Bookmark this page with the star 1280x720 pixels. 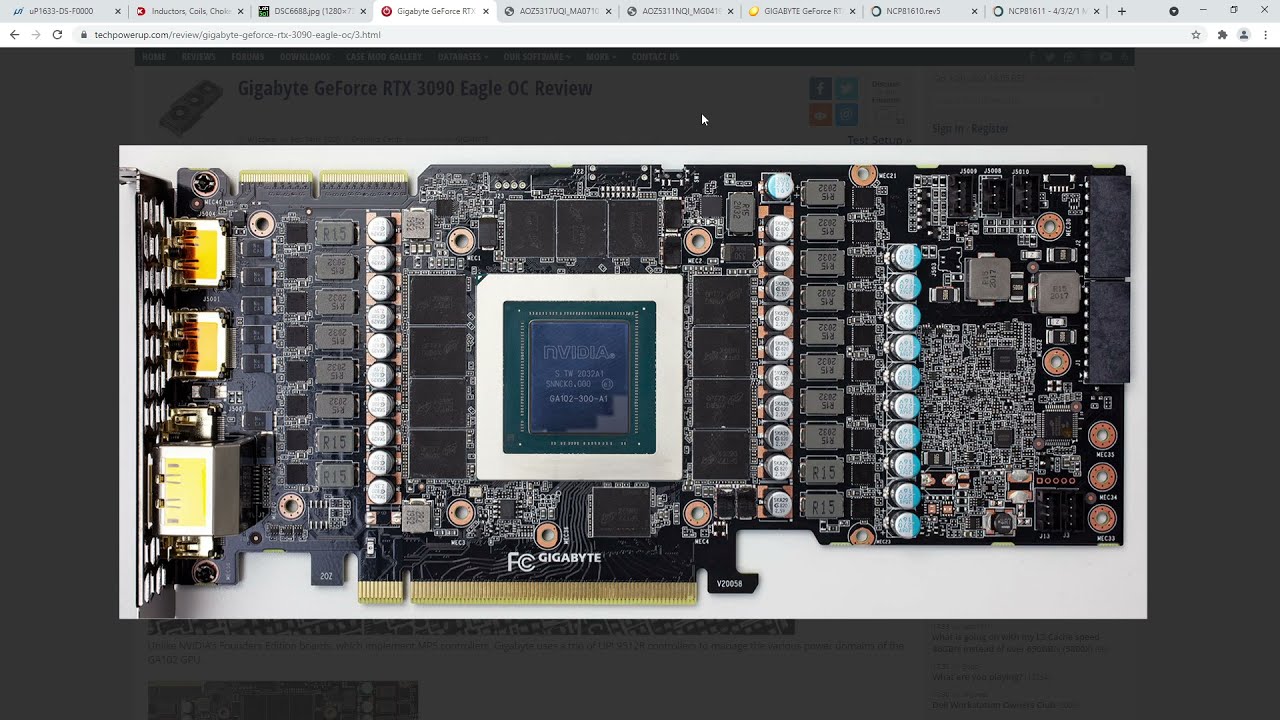pos(1196,34)
